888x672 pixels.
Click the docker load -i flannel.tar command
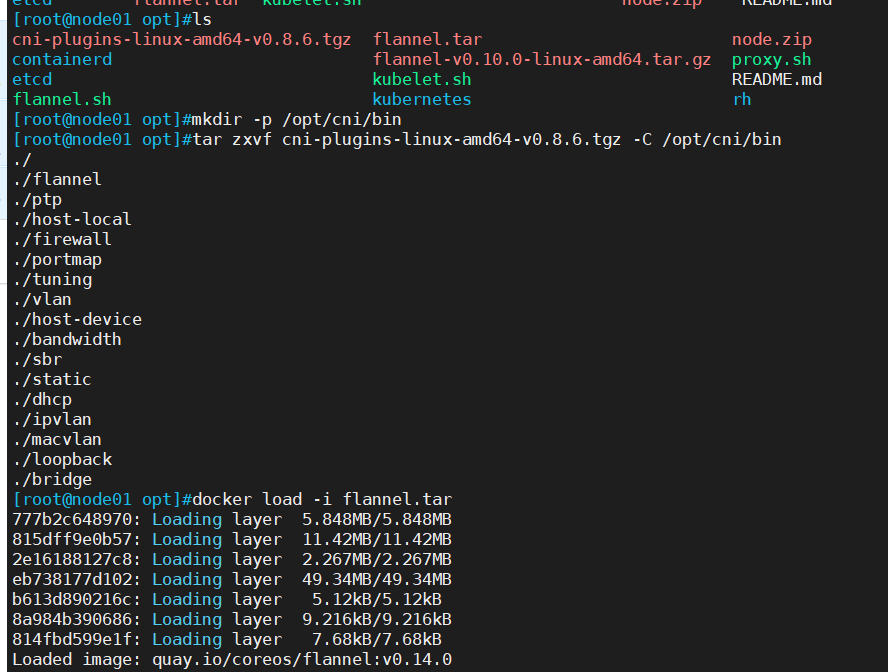(x=322, y=499)
